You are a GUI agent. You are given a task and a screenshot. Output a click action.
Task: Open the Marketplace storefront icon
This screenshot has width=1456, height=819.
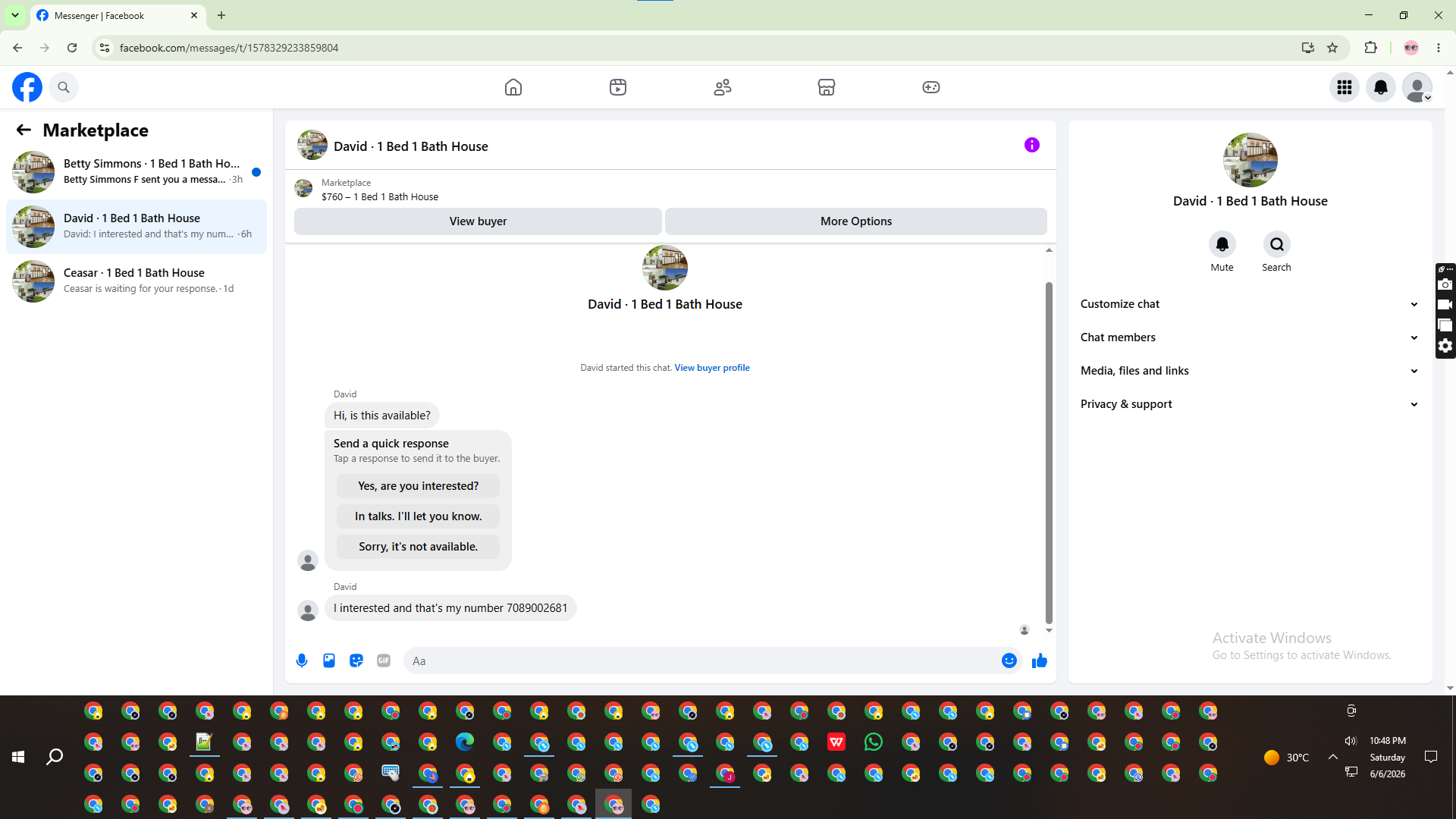coord(827,87)
